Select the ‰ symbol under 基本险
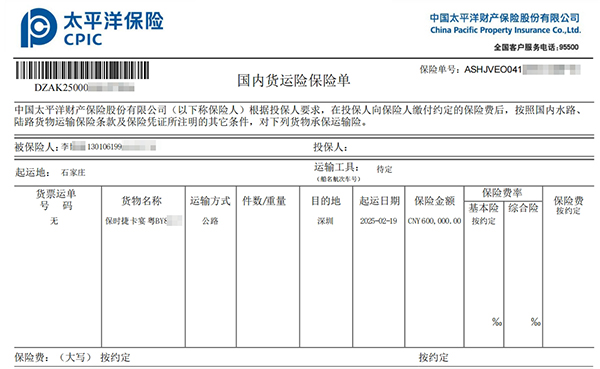The height and width of the screenshot is (369, 600). 497,322
